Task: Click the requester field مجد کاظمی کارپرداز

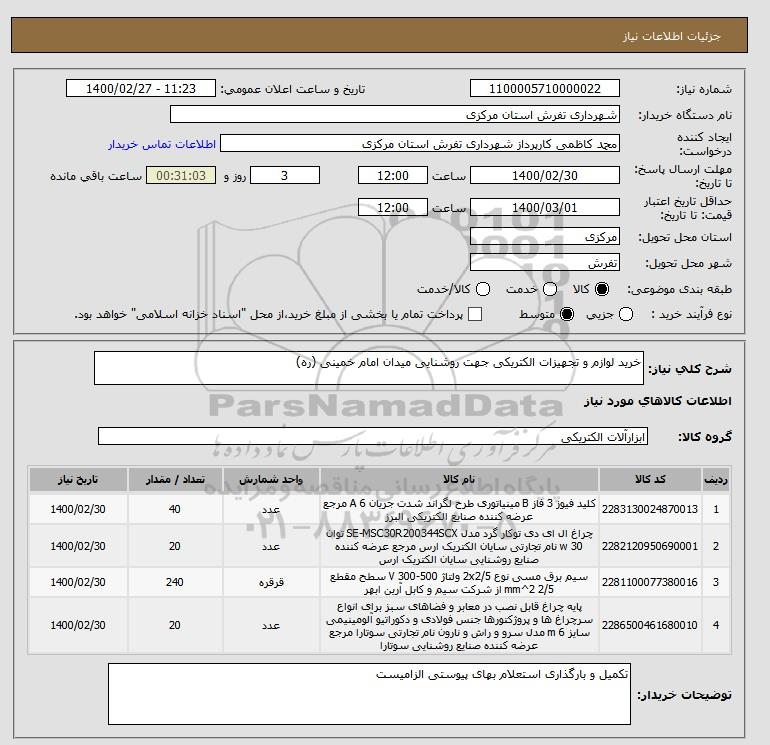Action: click(420, 143)
